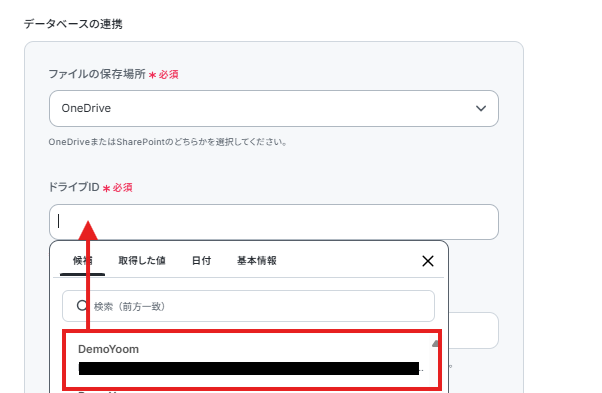This screenshot has height=393, width=602.
Task: Click the magnifier search icon
Action: (x=81, y=306)
